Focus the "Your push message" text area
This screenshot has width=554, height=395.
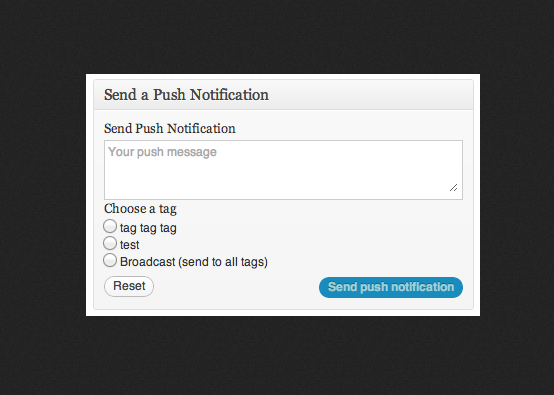tap(283, 170)
